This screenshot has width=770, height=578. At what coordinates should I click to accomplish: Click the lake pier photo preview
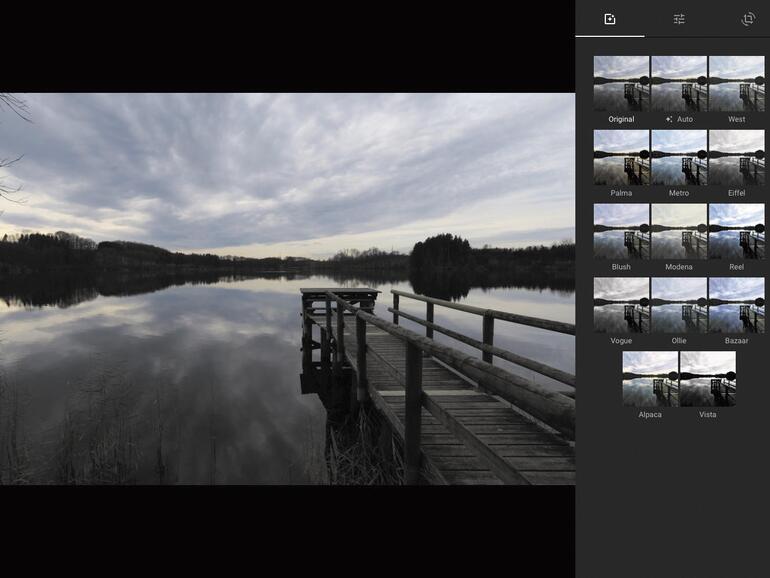287,289
